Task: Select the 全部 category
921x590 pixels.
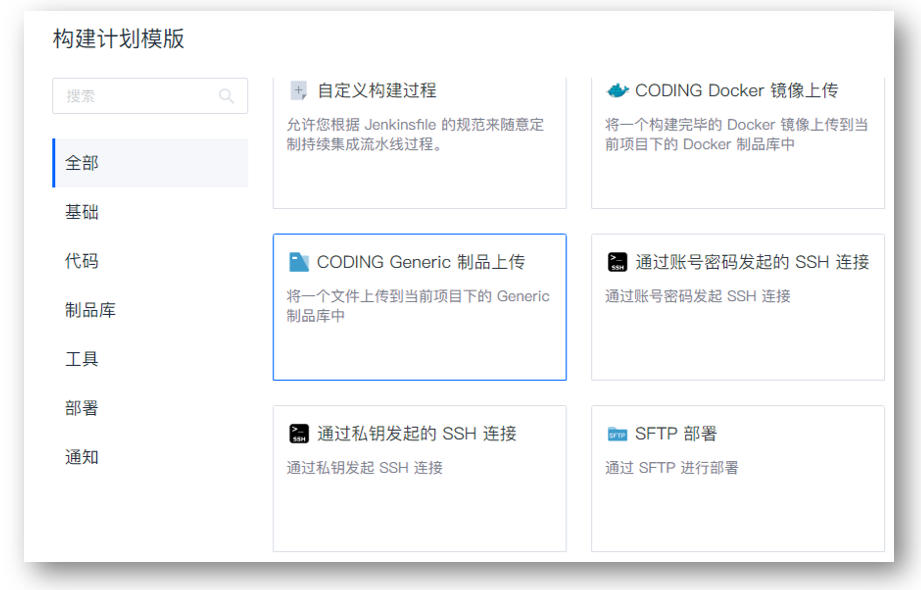Action: (x=150, y=163)
